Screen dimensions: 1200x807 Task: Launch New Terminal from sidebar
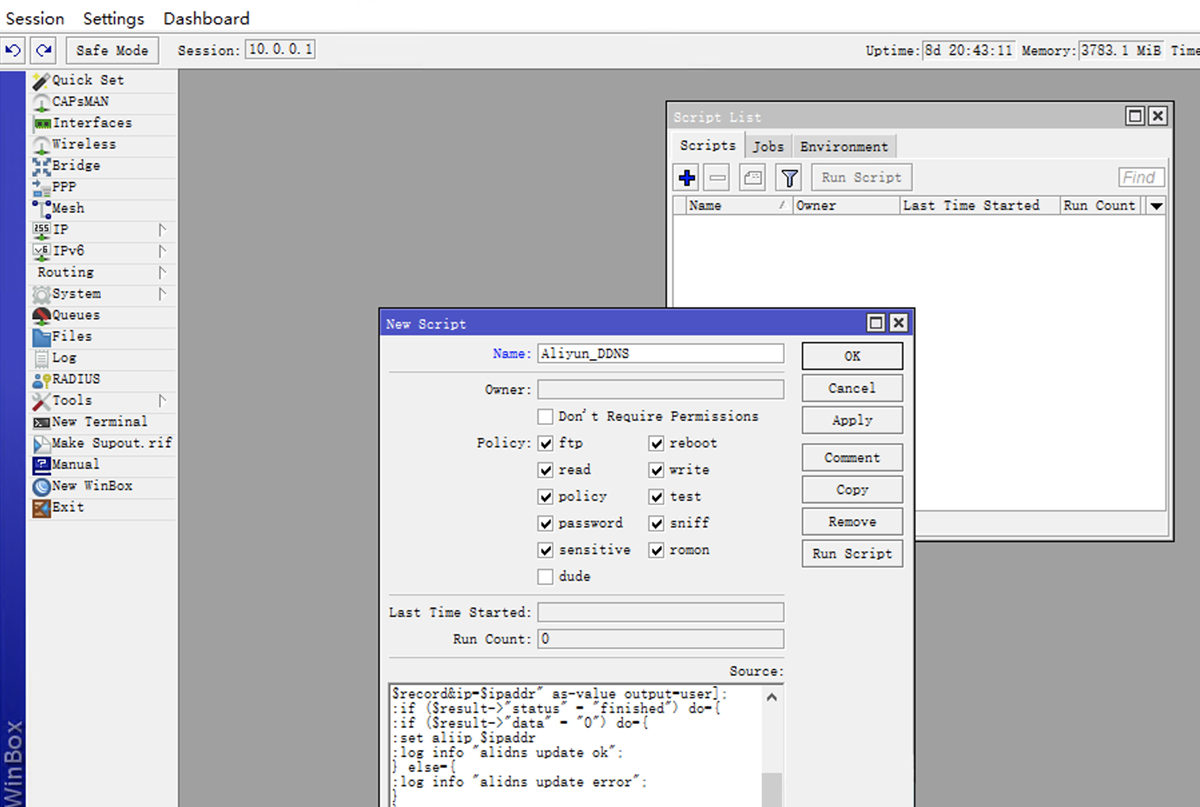[x=99, y=422]
